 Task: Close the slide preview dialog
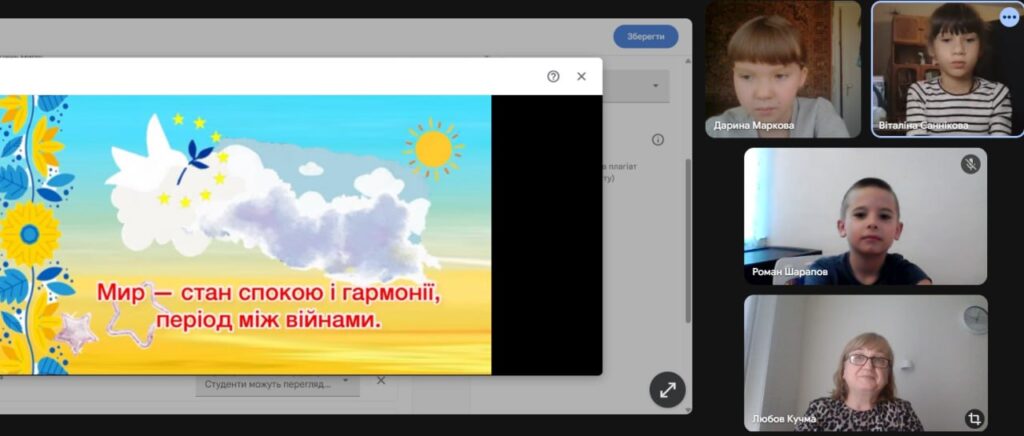pos(581,76)
